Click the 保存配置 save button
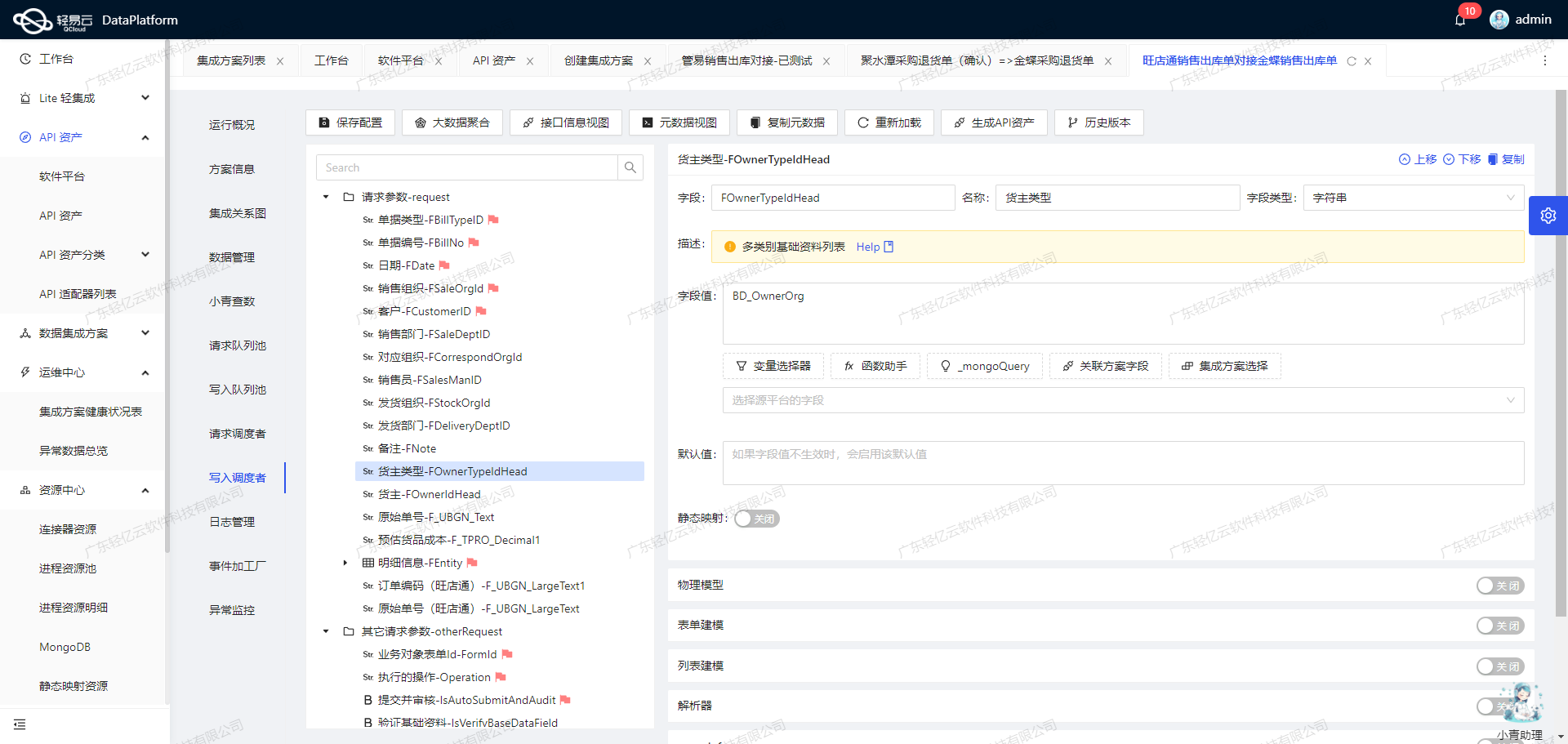 [350, 123]
